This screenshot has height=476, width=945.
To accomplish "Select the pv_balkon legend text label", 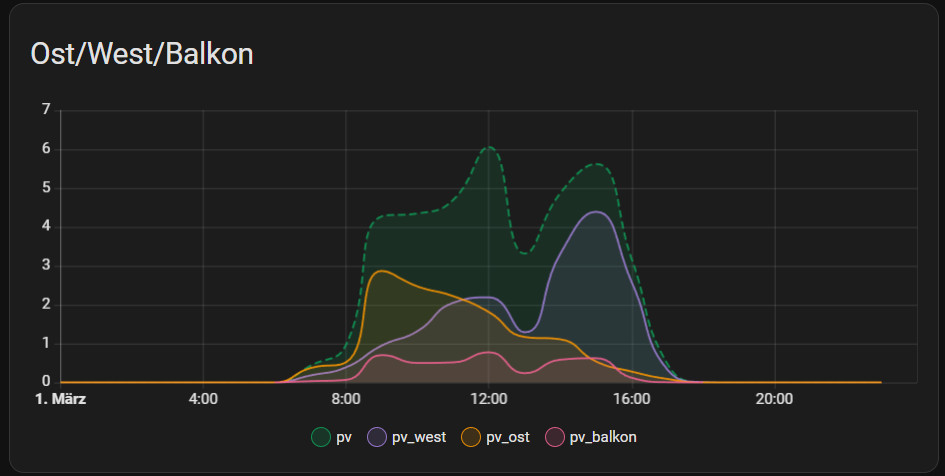I will 602,437.
